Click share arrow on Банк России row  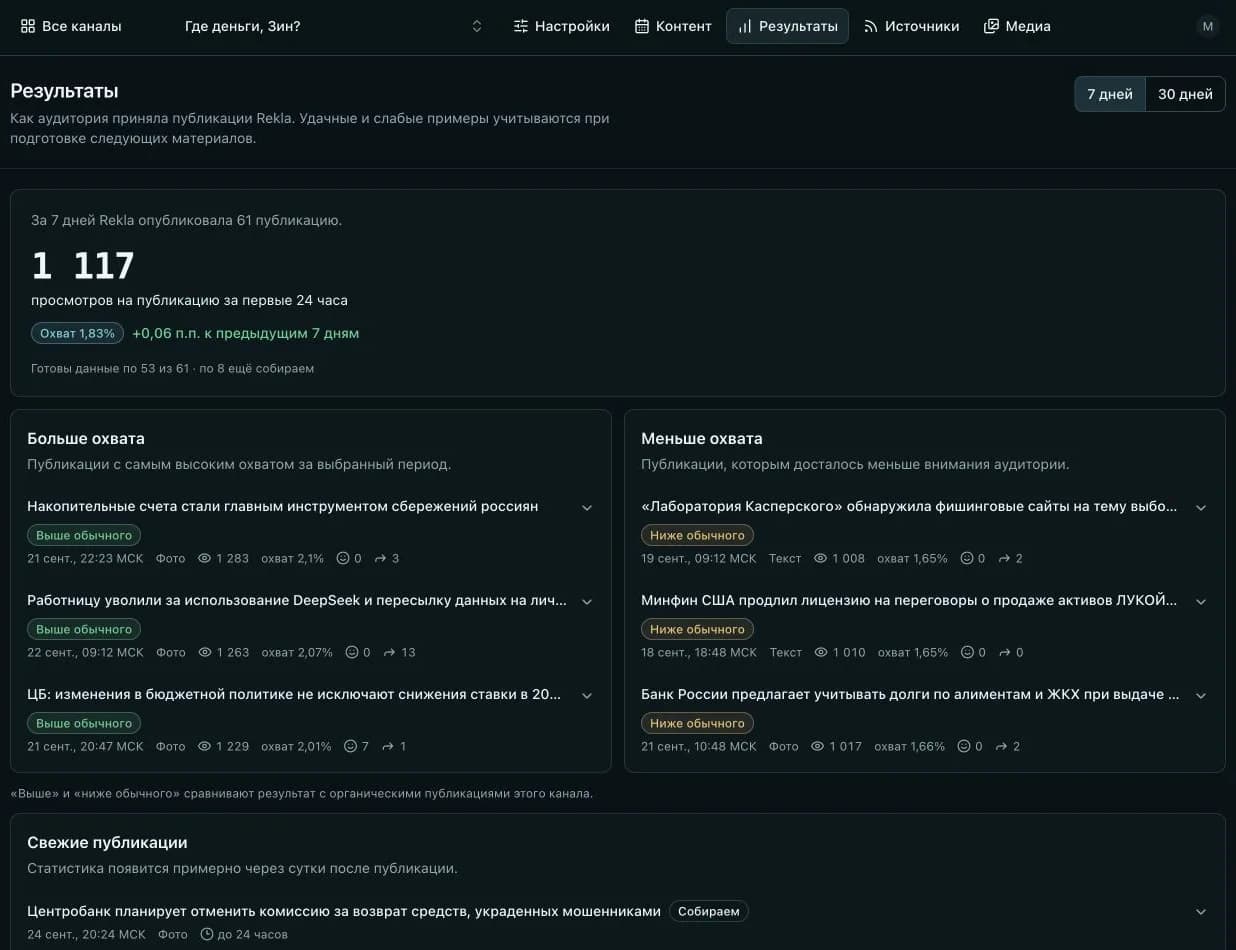pos(1001,746)
